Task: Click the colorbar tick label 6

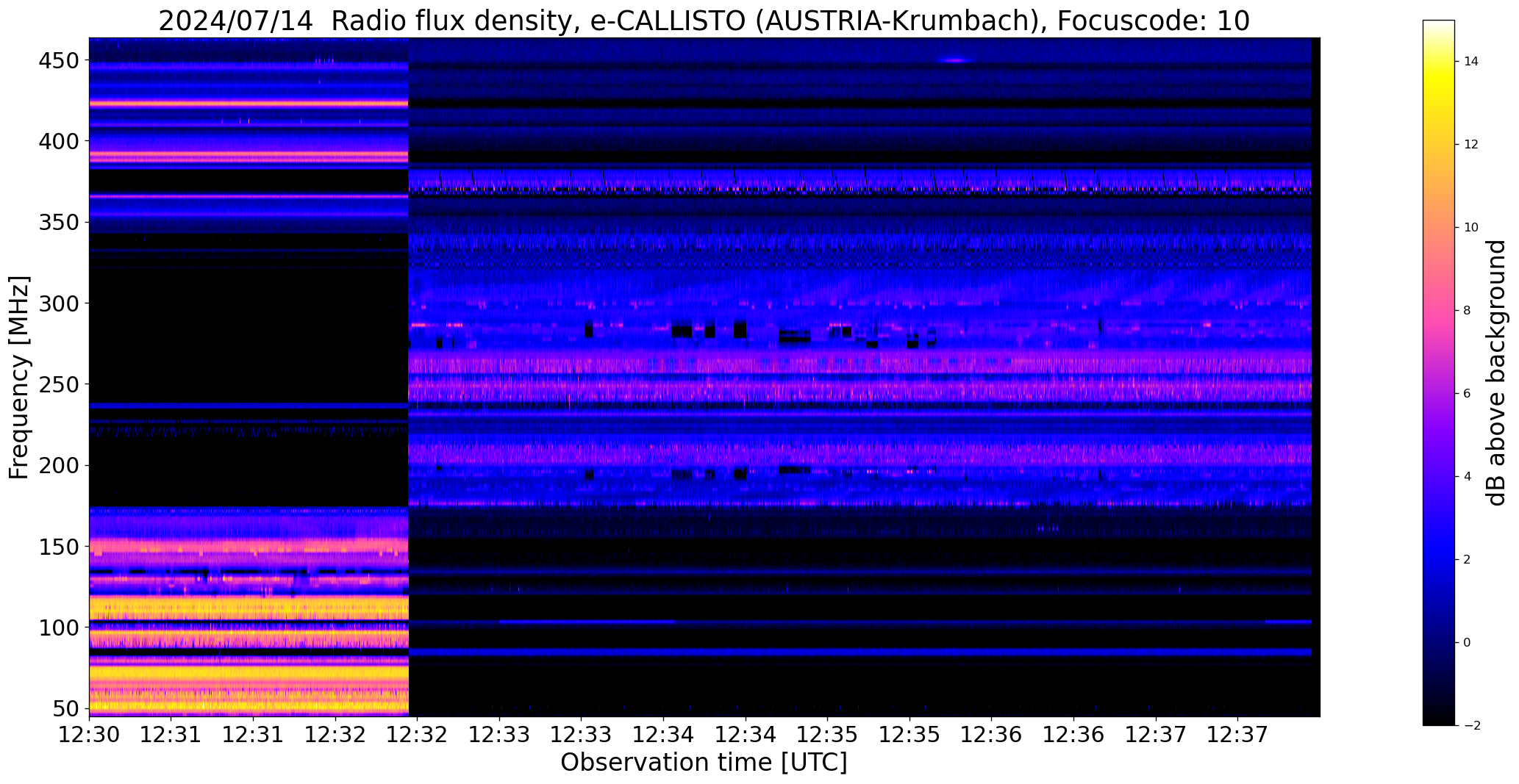Action: click(x=1468, y=394)
